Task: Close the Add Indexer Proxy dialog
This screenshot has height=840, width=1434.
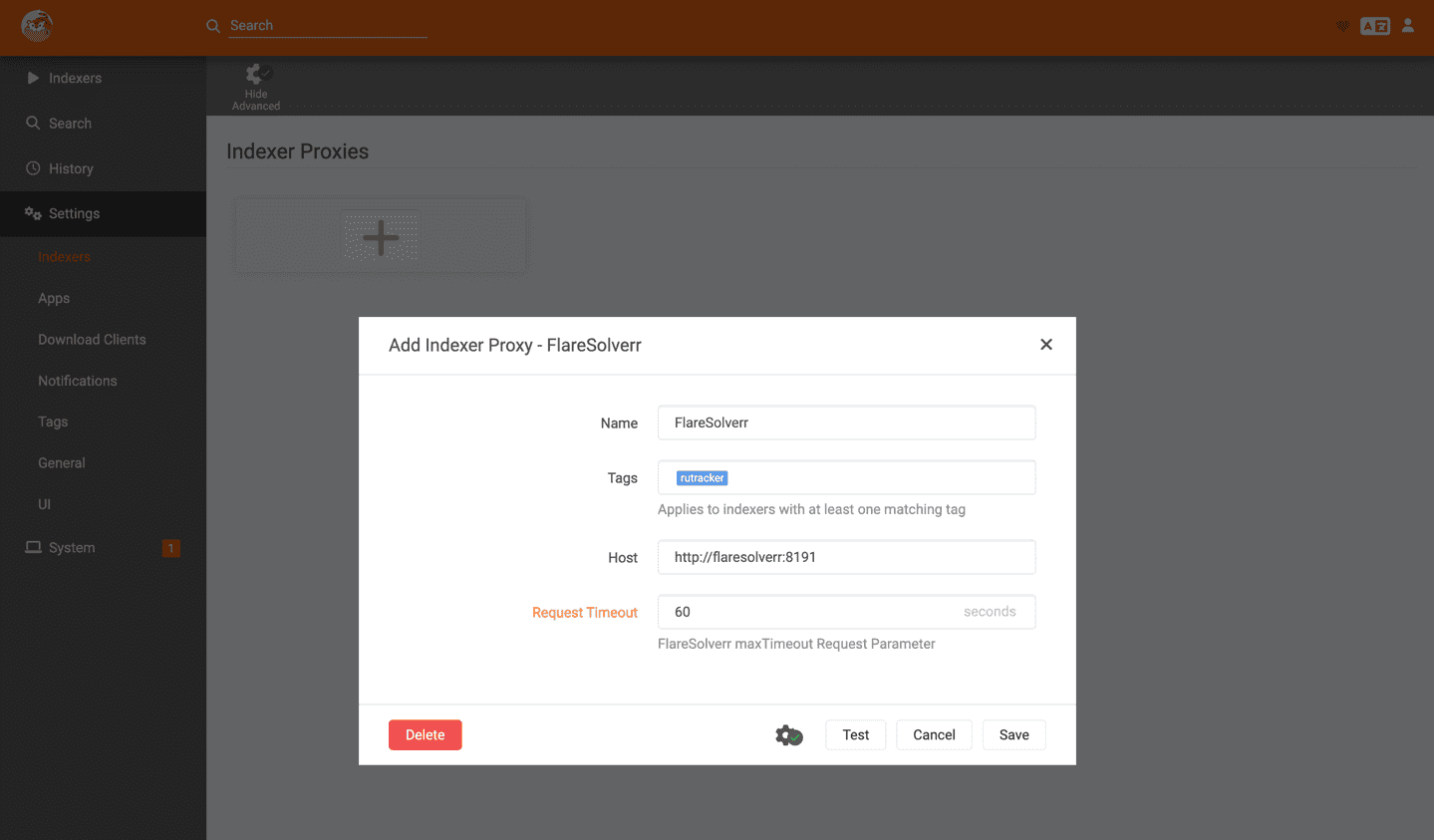Action: (x=1046, y=345)
